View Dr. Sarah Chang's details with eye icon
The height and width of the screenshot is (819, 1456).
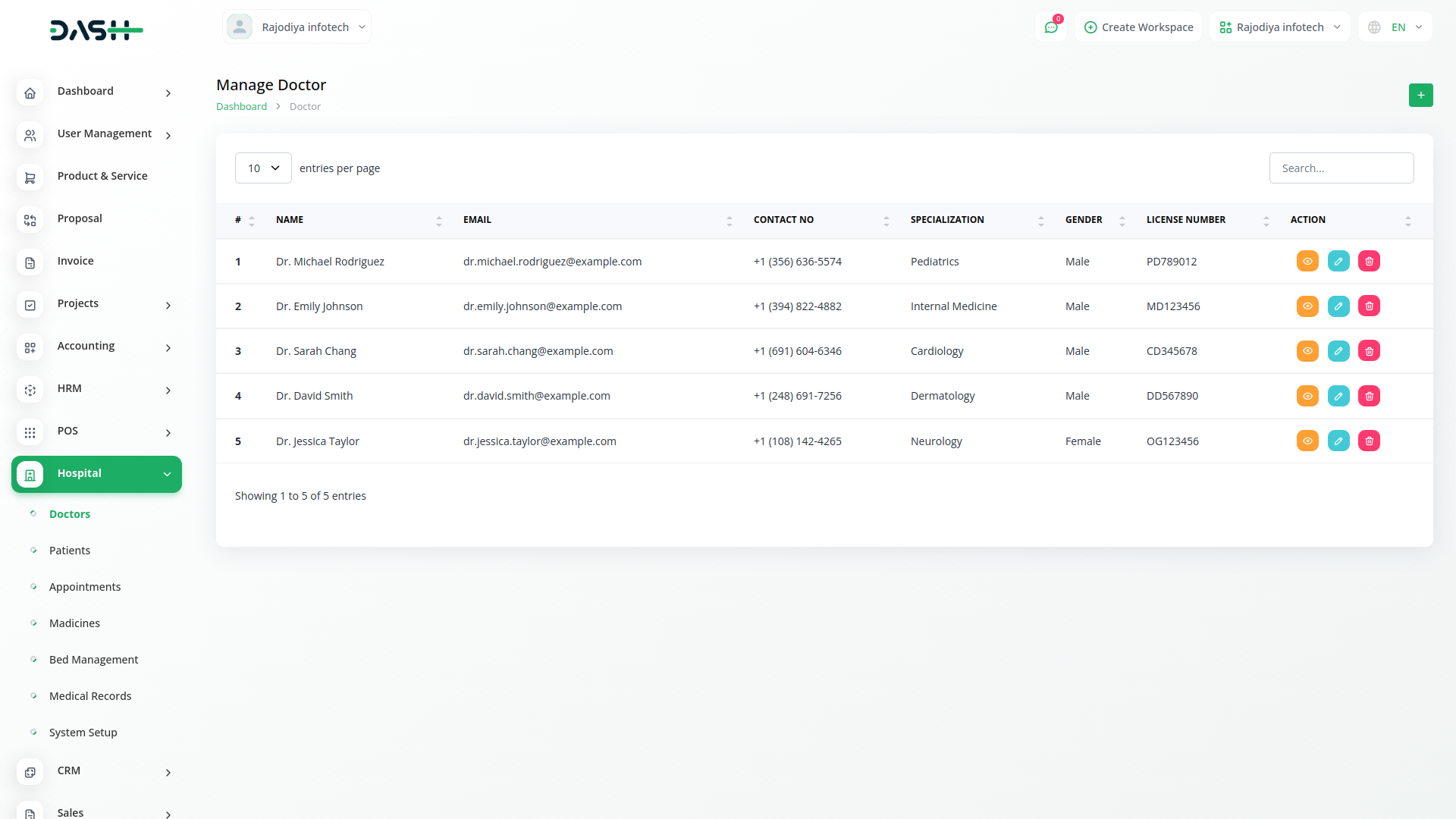(x=1307, y=351)
